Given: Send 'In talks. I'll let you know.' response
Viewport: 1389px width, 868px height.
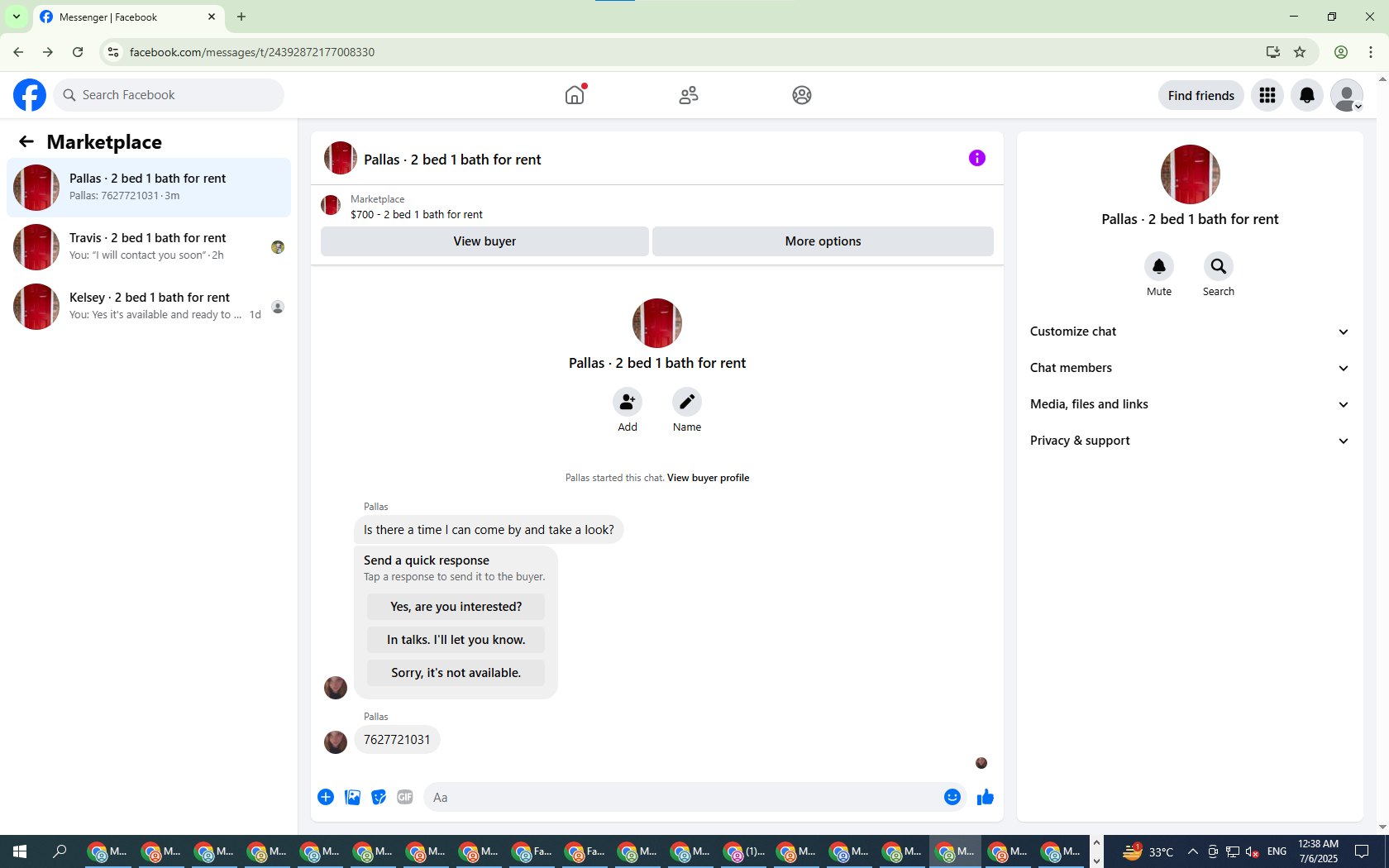Looking at the screenshot, I should point(456,640).
